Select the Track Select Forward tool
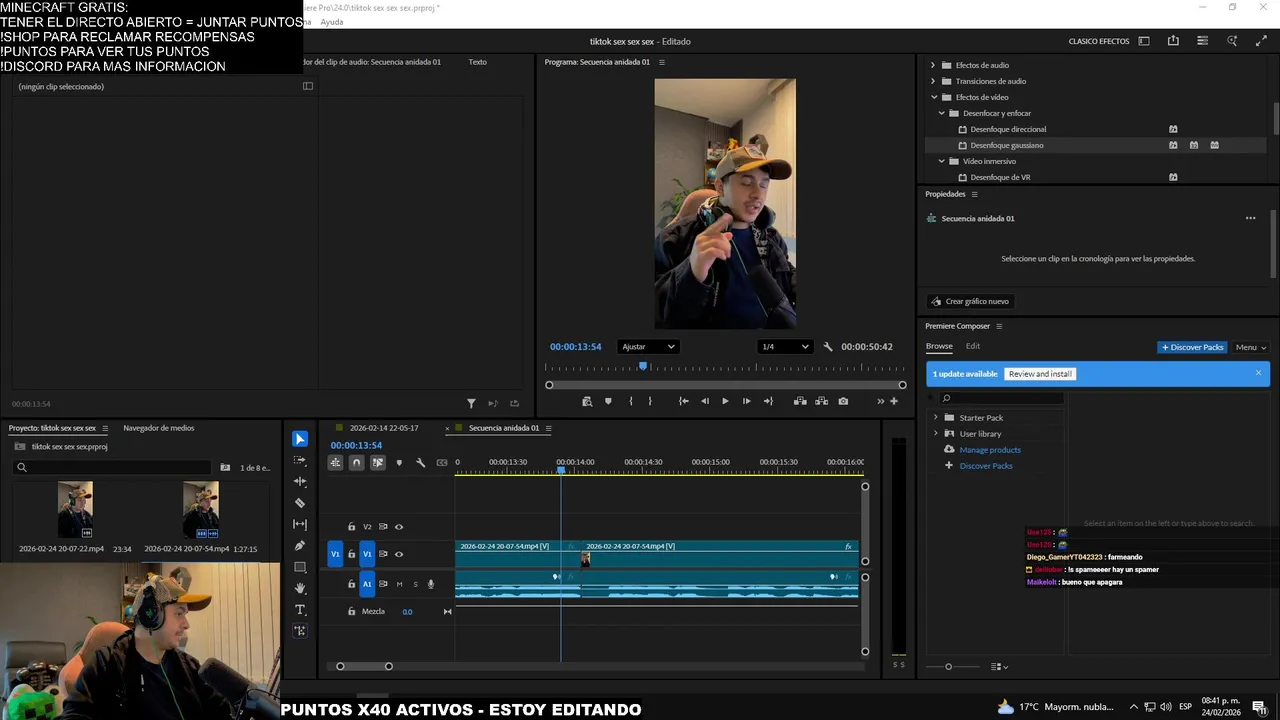Image resolution: width=1280 pixels, height=720 pixels. click(300, 461)
